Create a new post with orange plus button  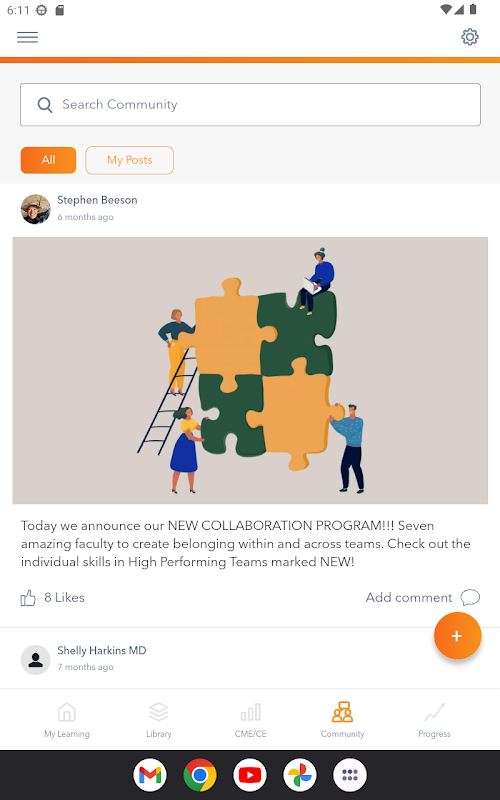click(457, 636)
